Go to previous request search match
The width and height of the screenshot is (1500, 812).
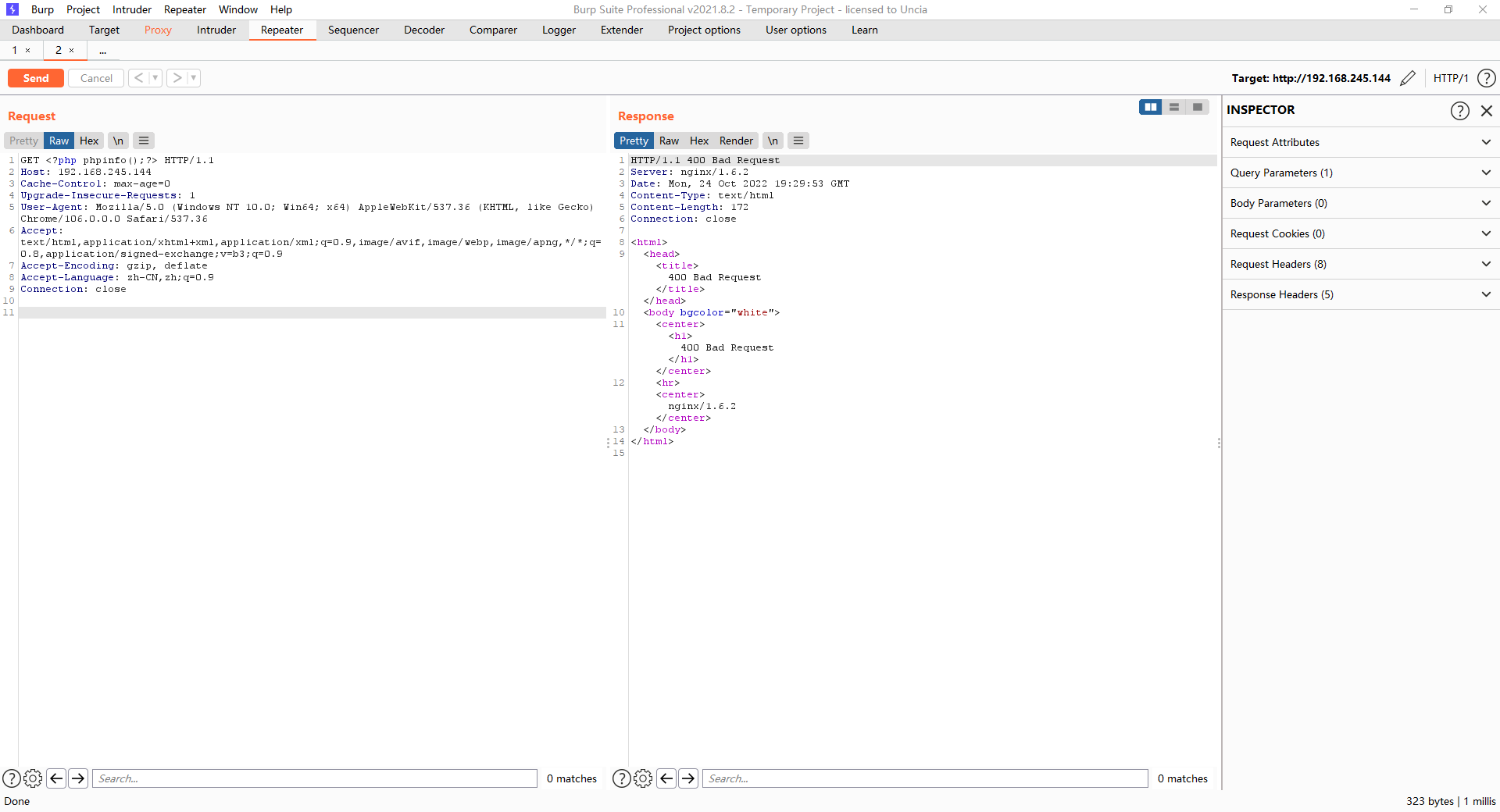coord(56,778)
